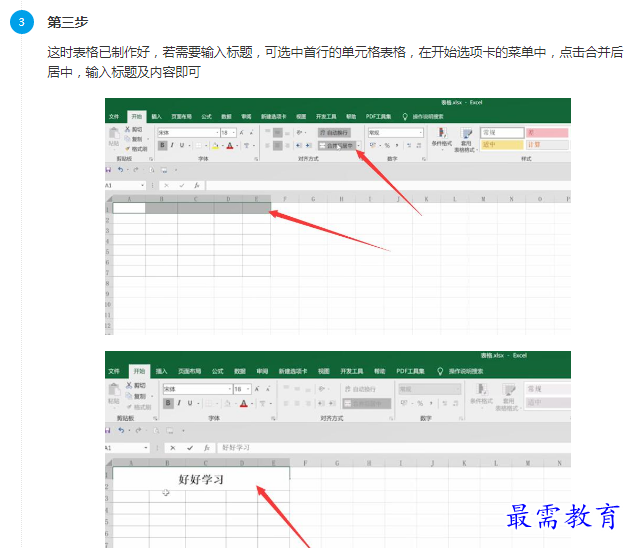Open name box dropdown in 好好学习 Excel screenshot
Screen dimensions: 628x548
point(146,448)
